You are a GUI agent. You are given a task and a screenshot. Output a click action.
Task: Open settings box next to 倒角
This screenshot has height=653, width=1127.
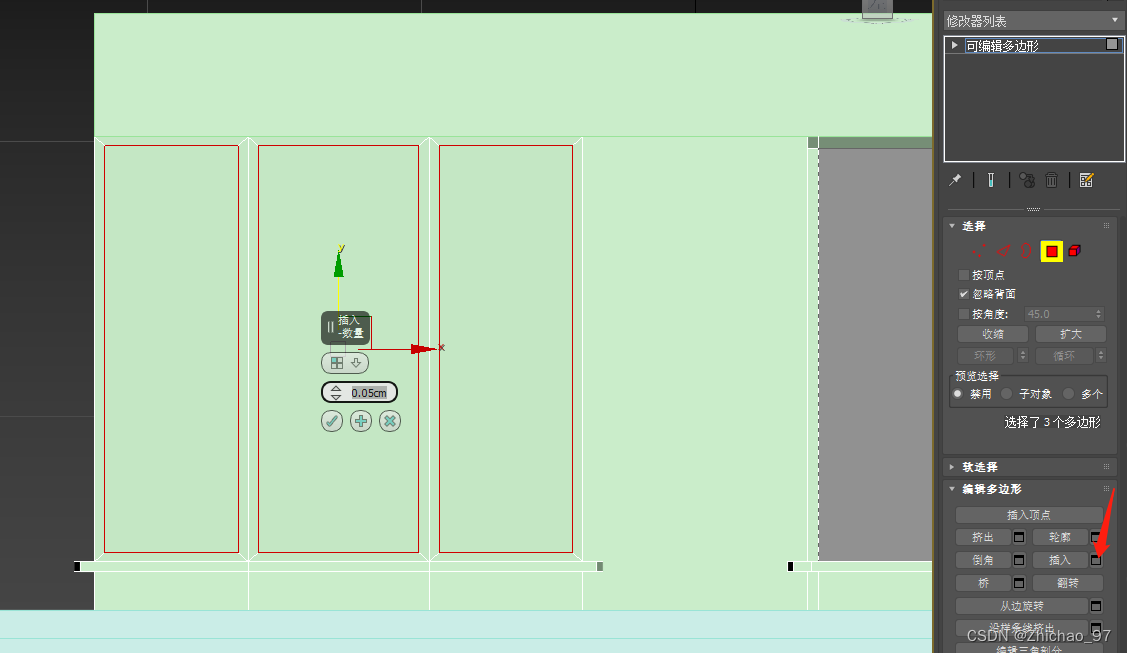(x=1019, y=560)
